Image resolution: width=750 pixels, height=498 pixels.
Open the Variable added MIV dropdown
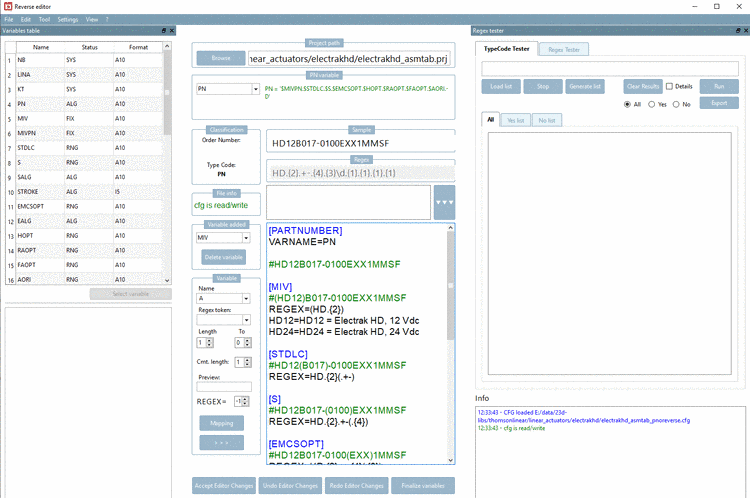pos(246,237)
